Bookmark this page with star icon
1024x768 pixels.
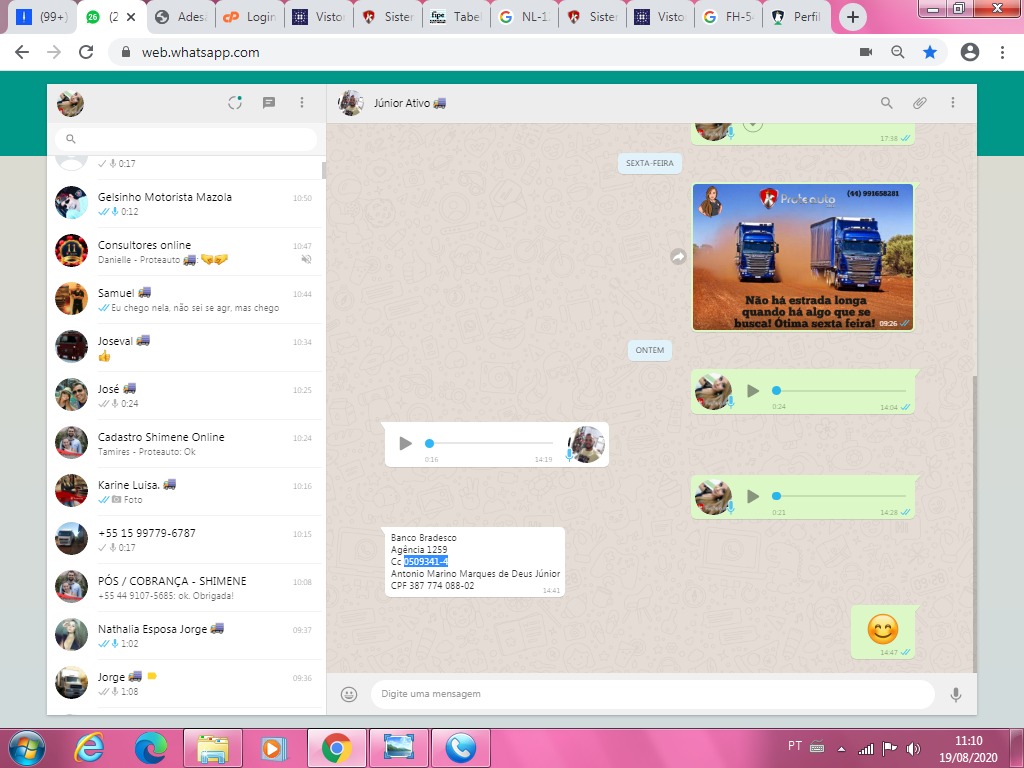(930, 53)
